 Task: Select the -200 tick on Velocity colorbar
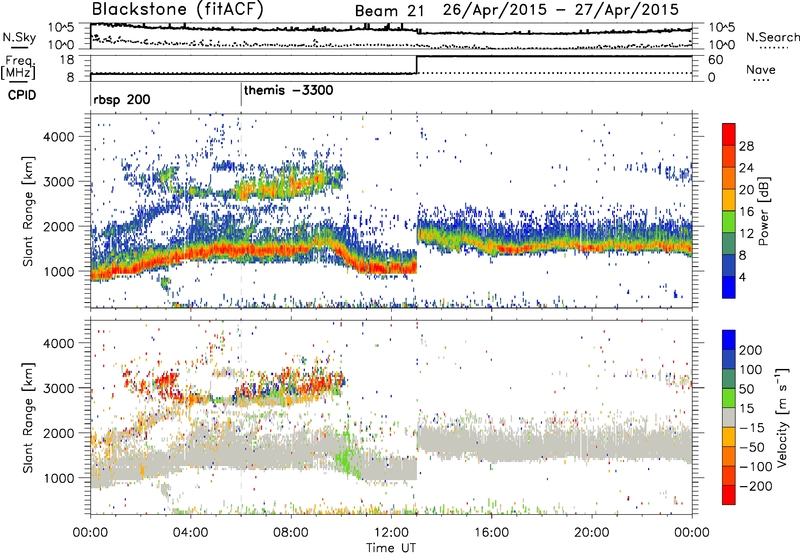click(756, 486)
